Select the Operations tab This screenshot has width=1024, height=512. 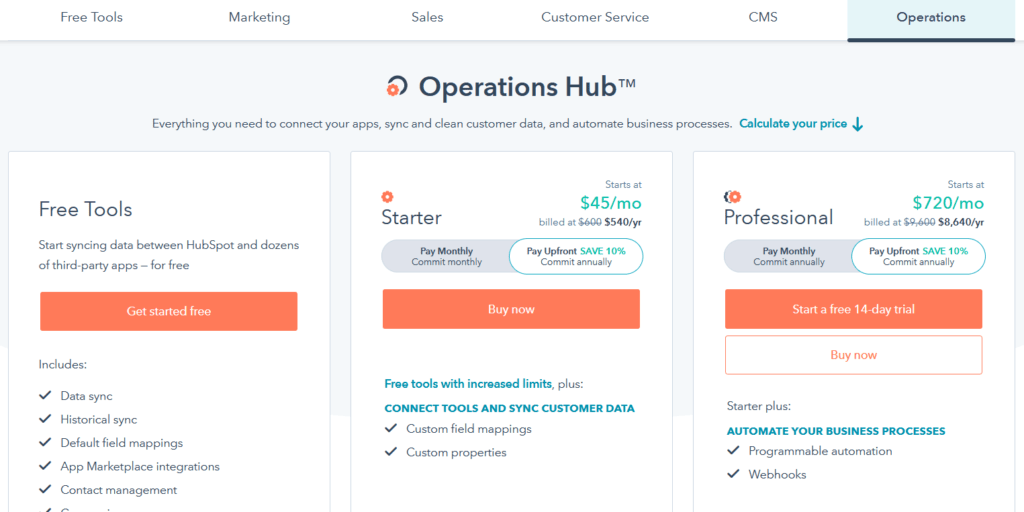click(931, 18)
